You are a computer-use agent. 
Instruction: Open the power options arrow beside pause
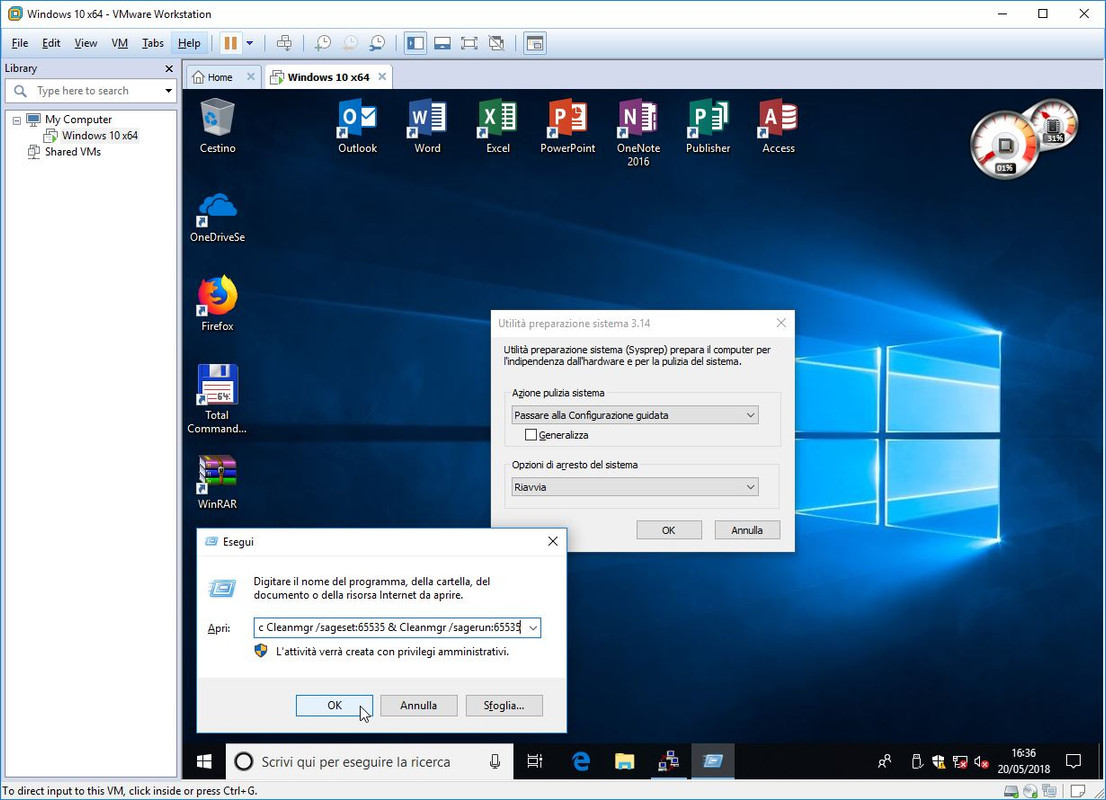coord(250,43)
